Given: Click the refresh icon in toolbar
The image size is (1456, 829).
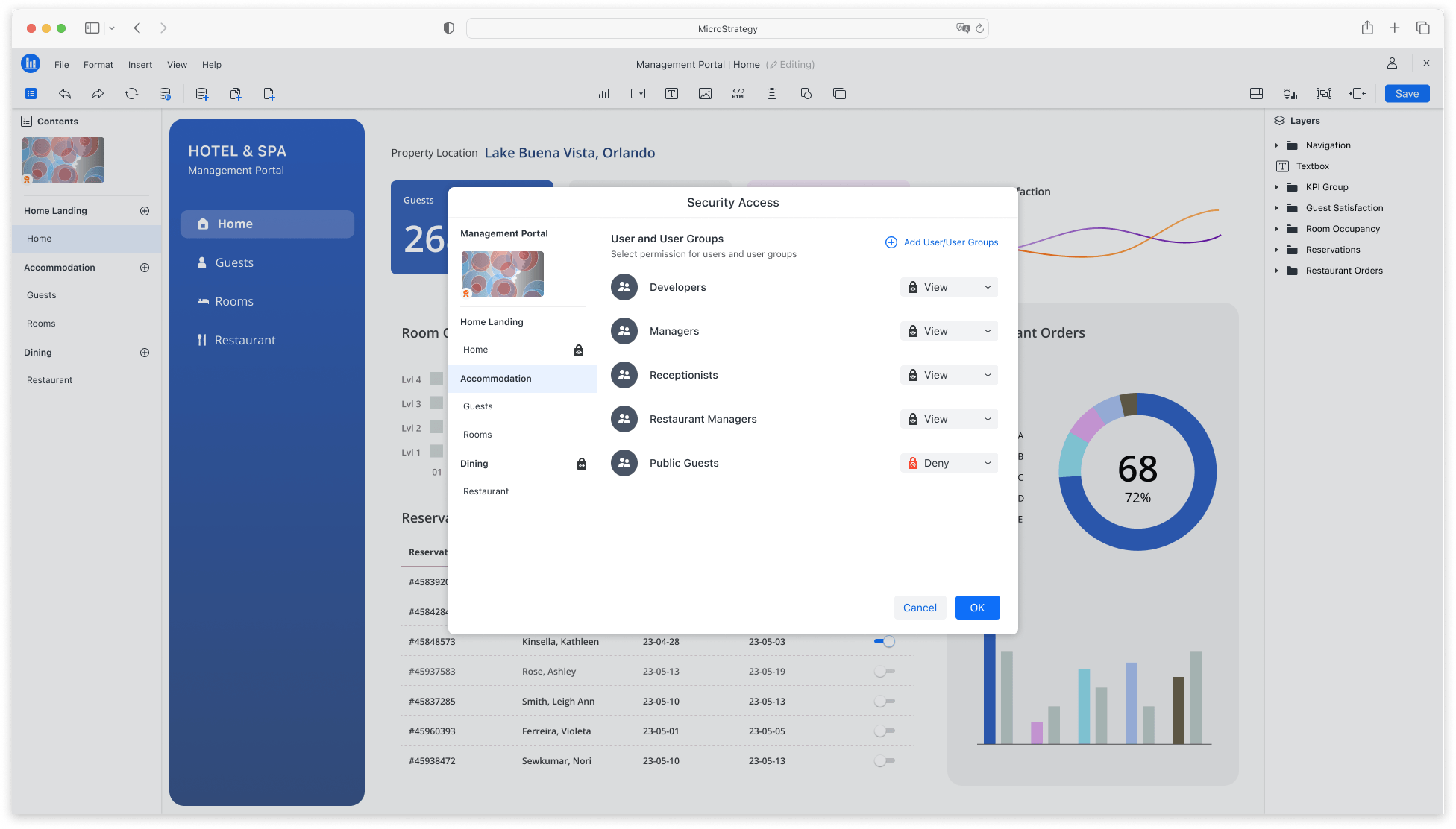Looking at the screenshot, I should pos(131,94).
